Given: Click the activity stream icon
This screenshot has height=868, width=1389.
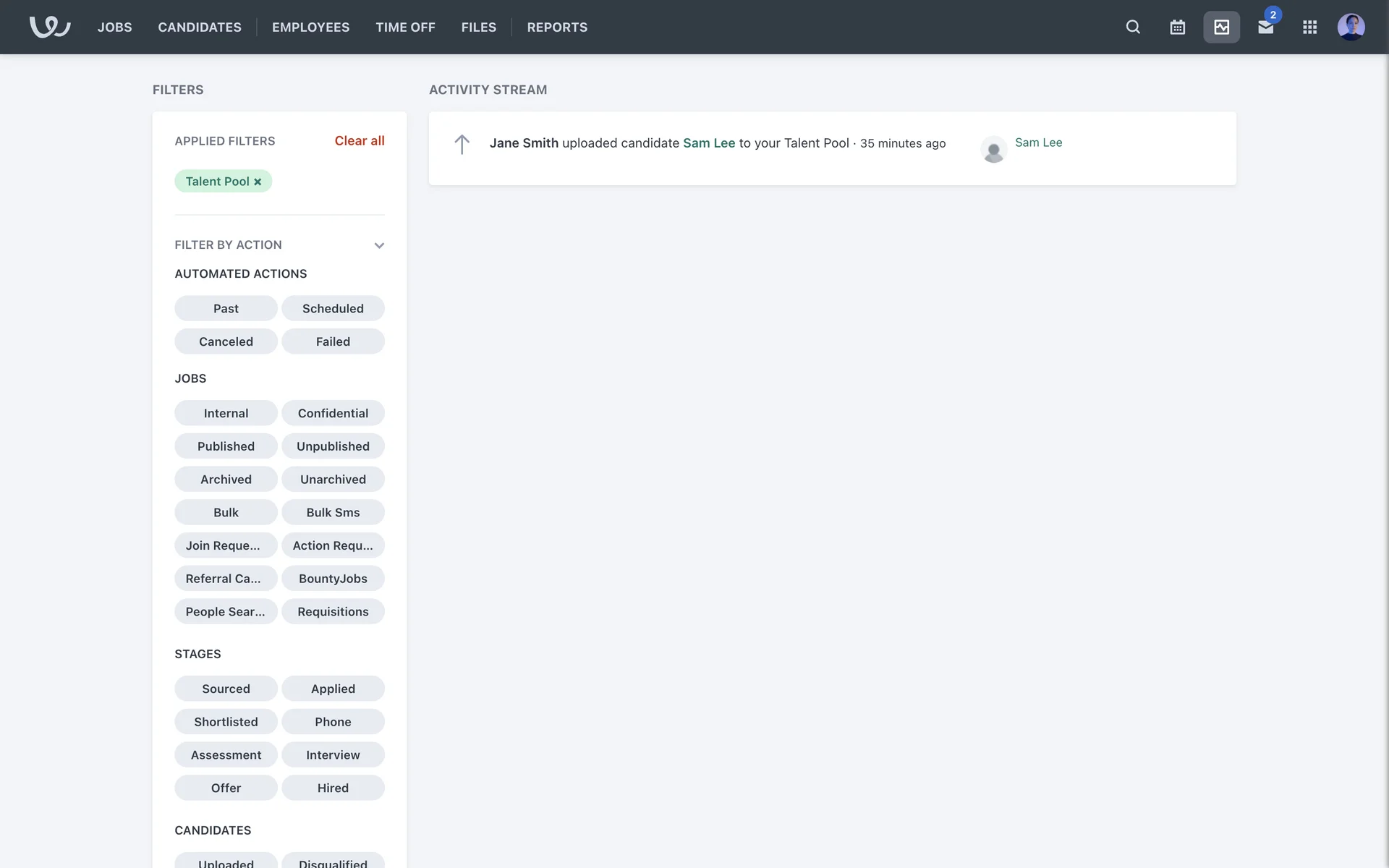Looking at the screenshot, I should tap(1221, 27).
